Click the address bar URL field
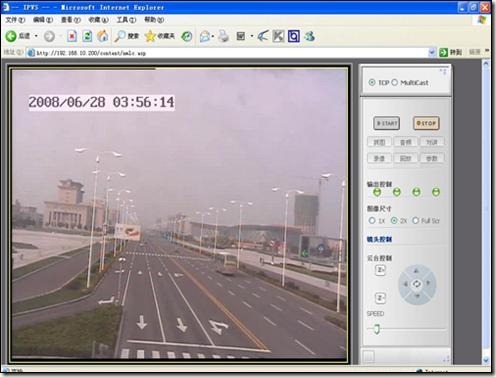 [x=230, y=53]
